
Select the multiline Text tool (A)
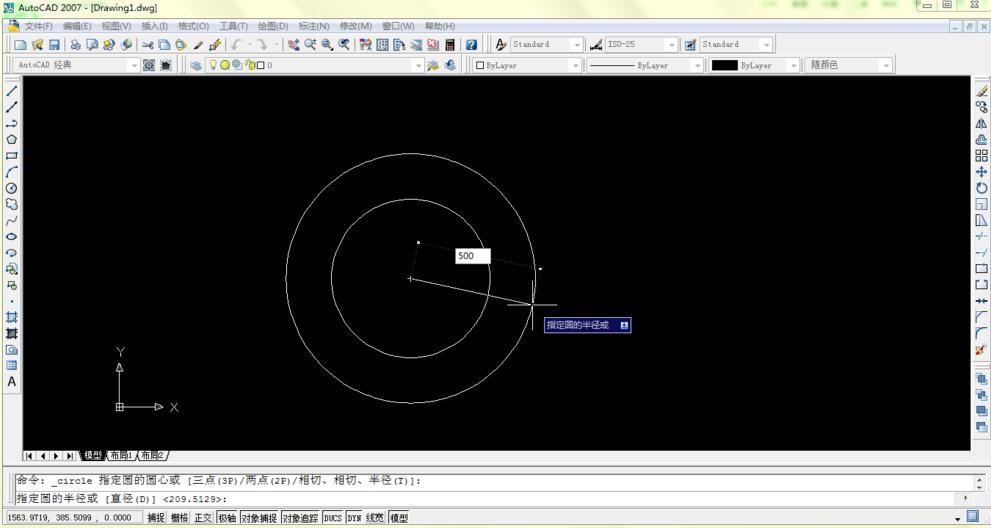12,381
